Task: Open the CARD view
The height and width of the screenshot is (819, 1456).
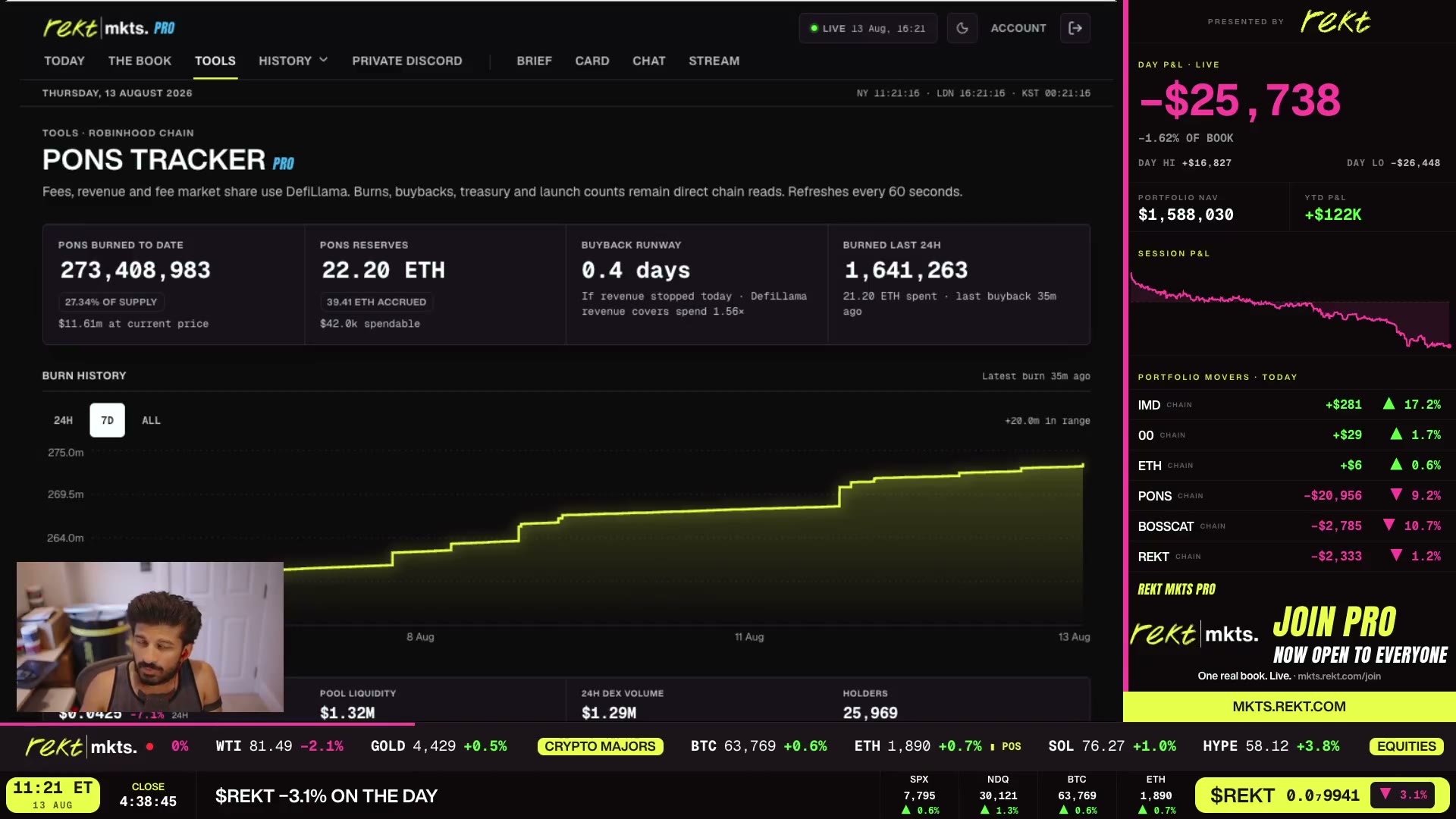Action: tap(592, 61)
